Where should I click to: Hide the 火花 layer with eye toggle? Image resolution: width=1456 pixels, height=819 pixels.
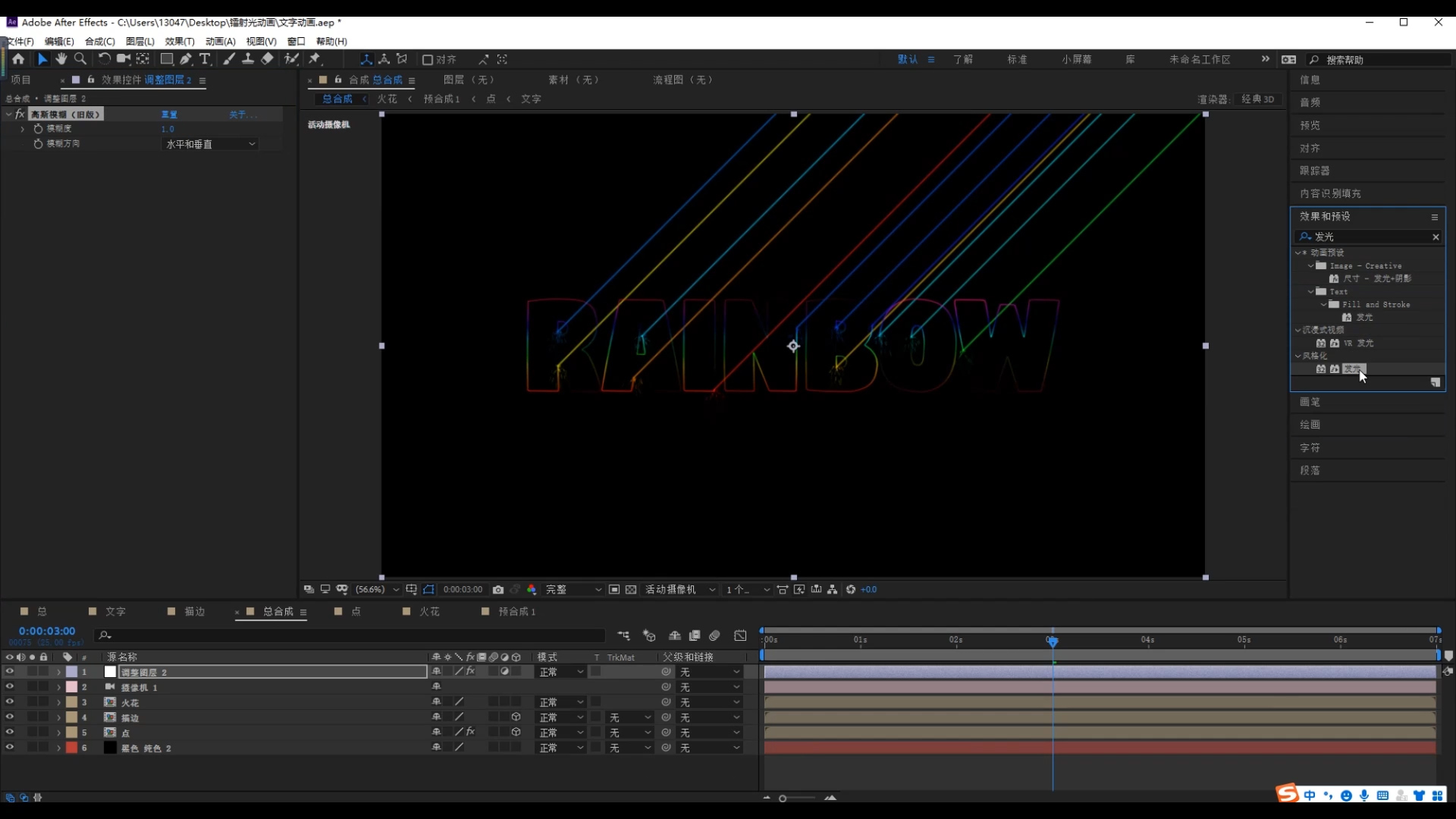click(9, 702)
